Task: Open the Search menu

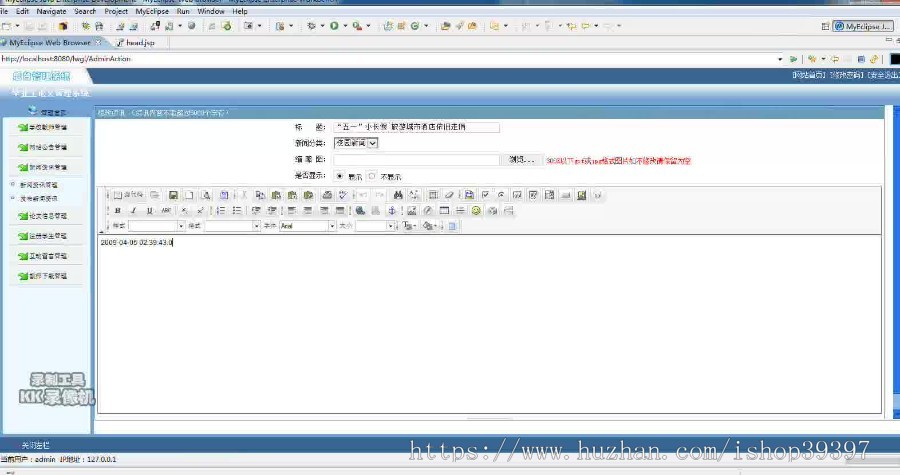Action: click(85, 11)
